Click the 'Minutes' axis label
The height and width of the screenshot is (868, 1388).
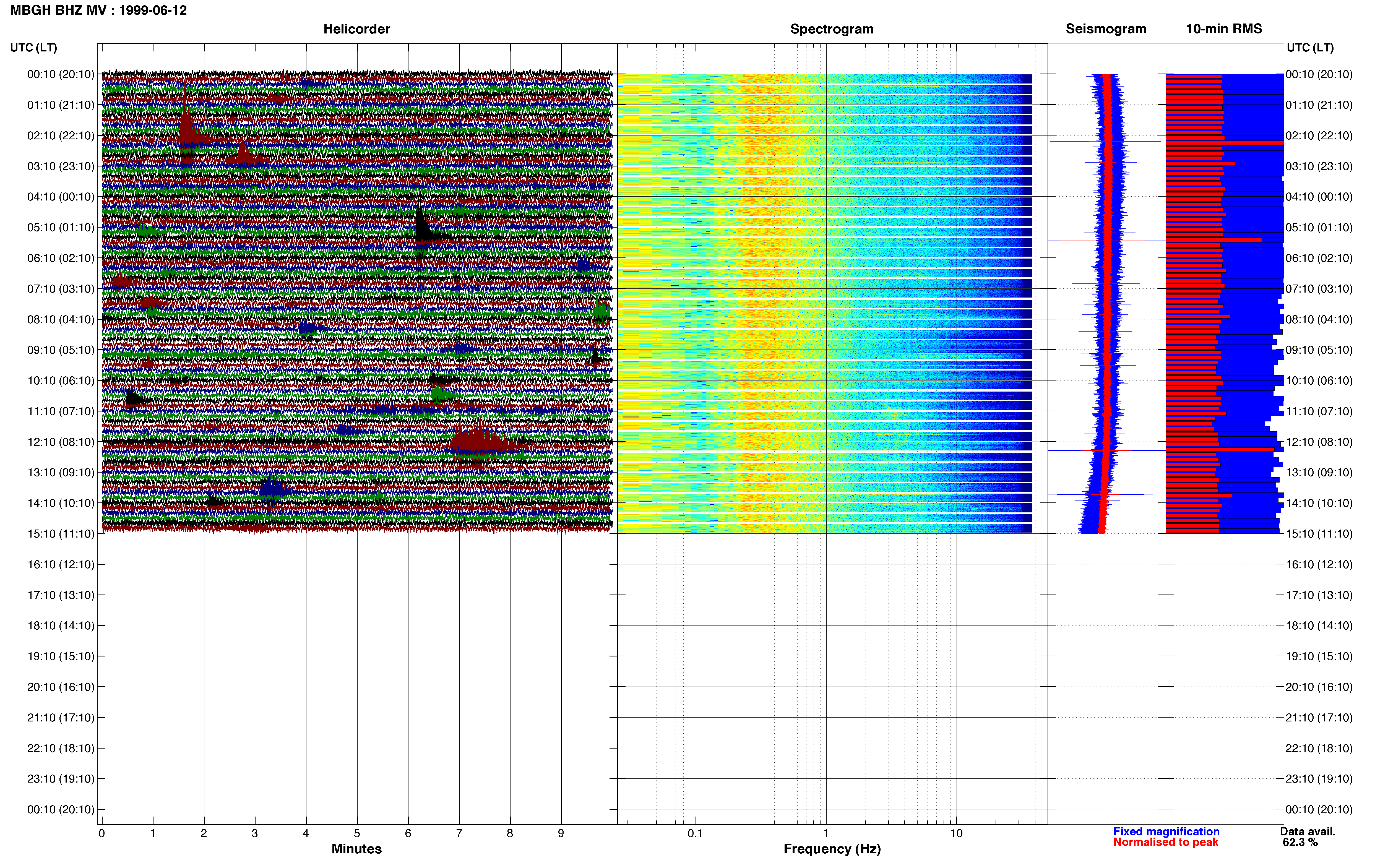(356, 849)
